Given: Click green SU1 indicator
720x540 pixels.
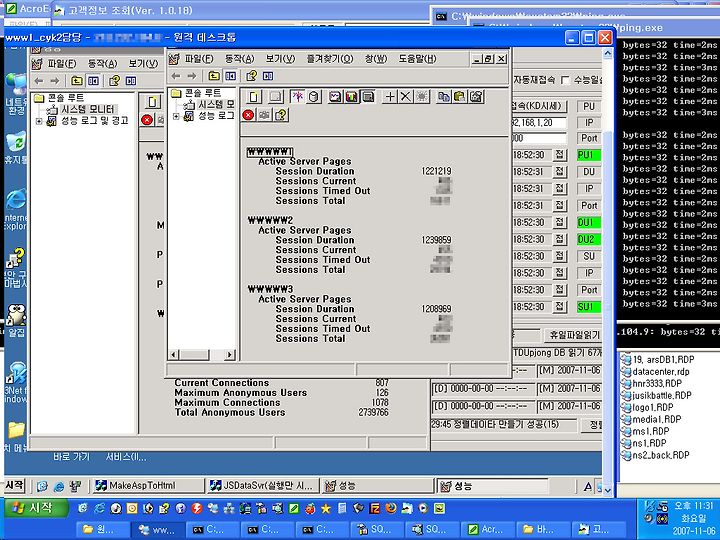Looking at the screenshot, I should pos(589,307).
